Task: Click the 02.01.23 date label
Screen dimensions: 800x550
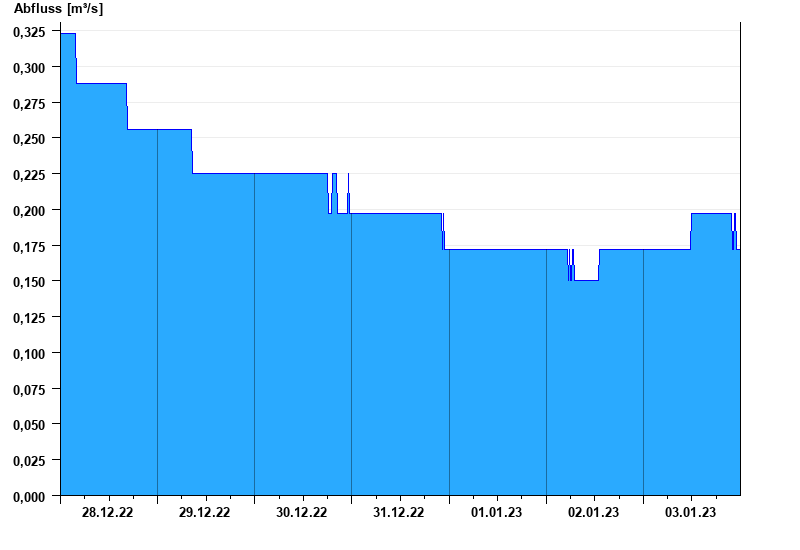Action: [x=593, y=512]
